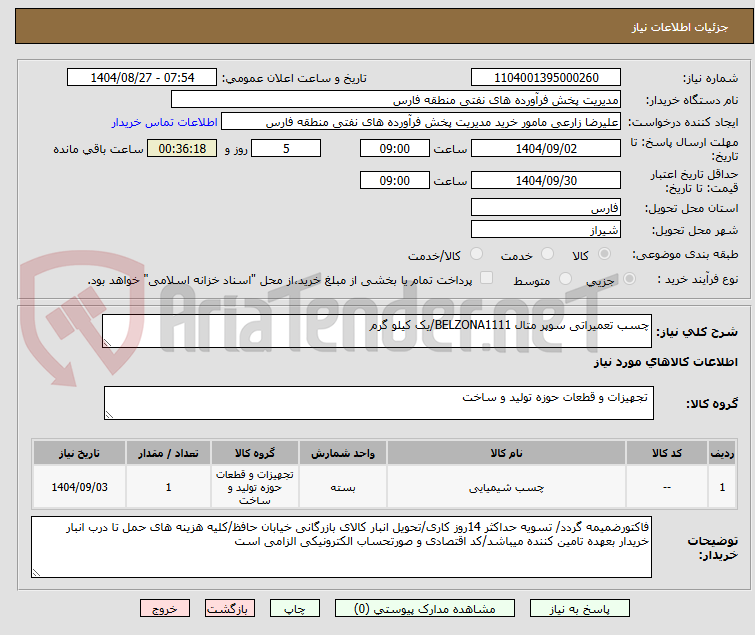Select the کالا radio button
755x635 pixels.
(604, 254)
